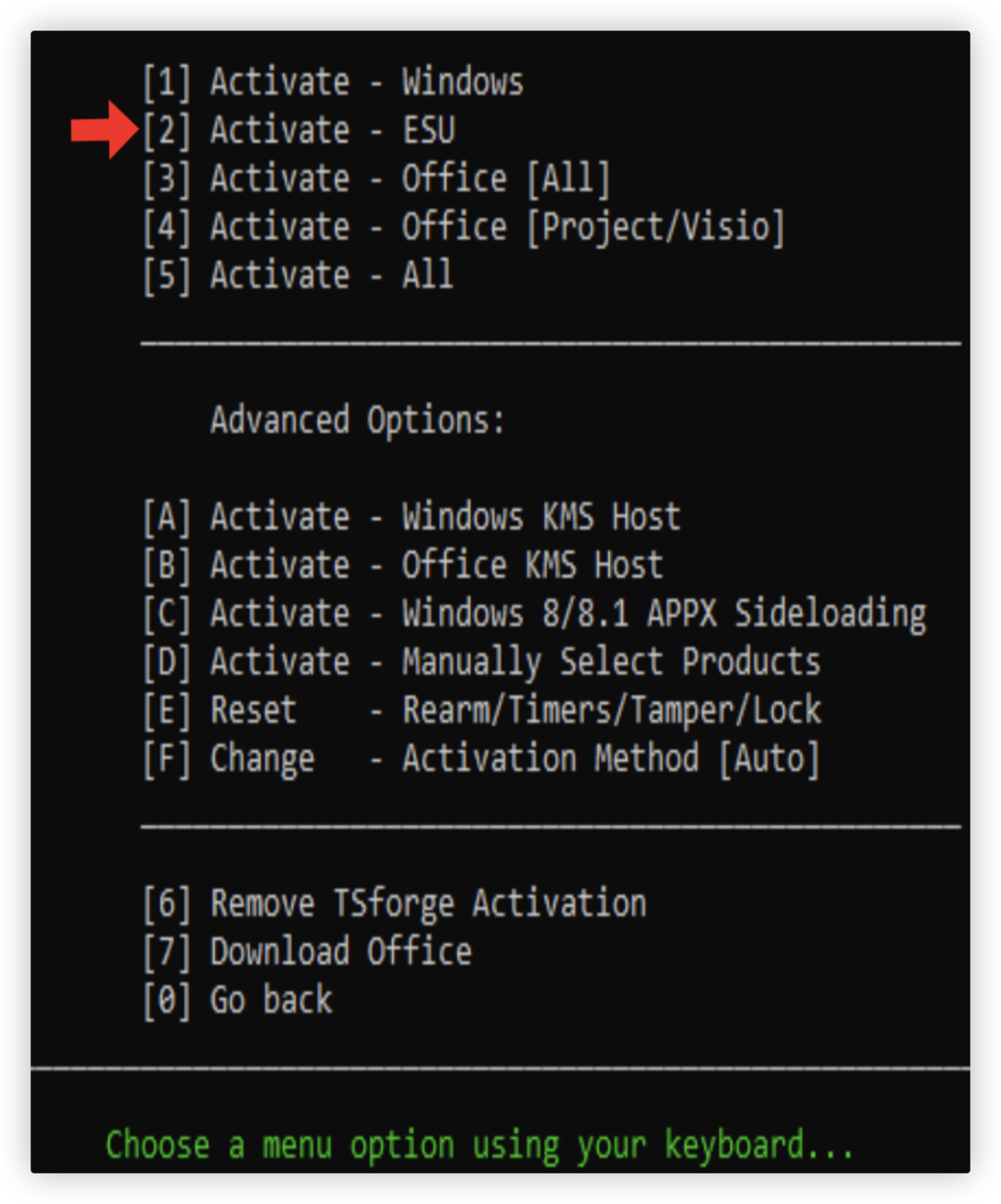Click dashed separator above Remove TSforge
This screenshot has height=1204, width=1001.
(x=551, y=824)
